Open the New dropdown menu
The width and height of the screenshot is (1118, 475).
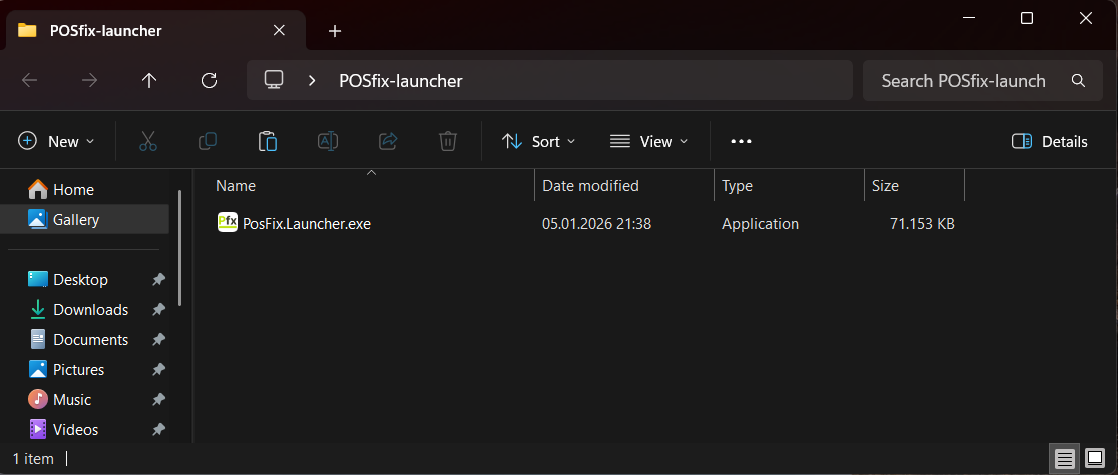tap(57, 141)
